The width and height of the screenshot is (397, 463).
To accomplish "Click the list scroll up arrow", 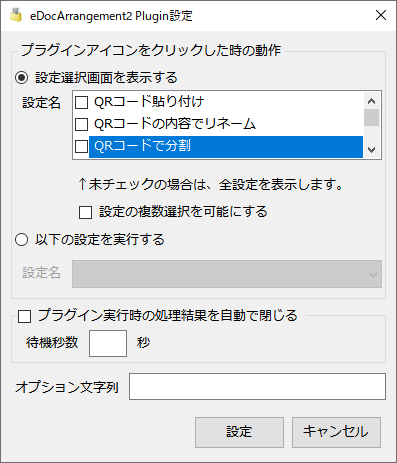I will click(x=371, y=101).
